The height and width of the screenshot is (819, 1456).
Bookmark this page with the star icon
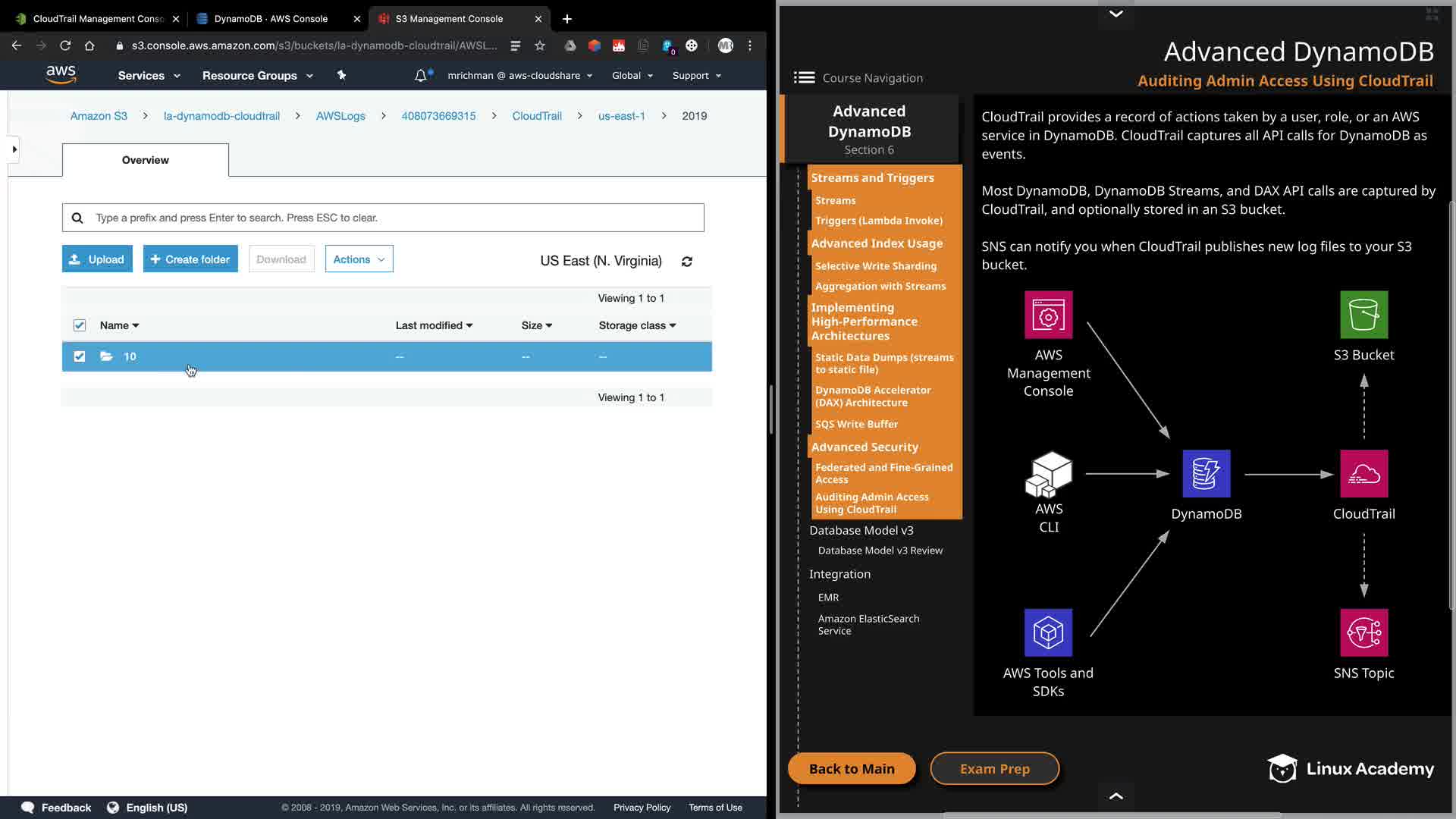[x=540, y=45]
